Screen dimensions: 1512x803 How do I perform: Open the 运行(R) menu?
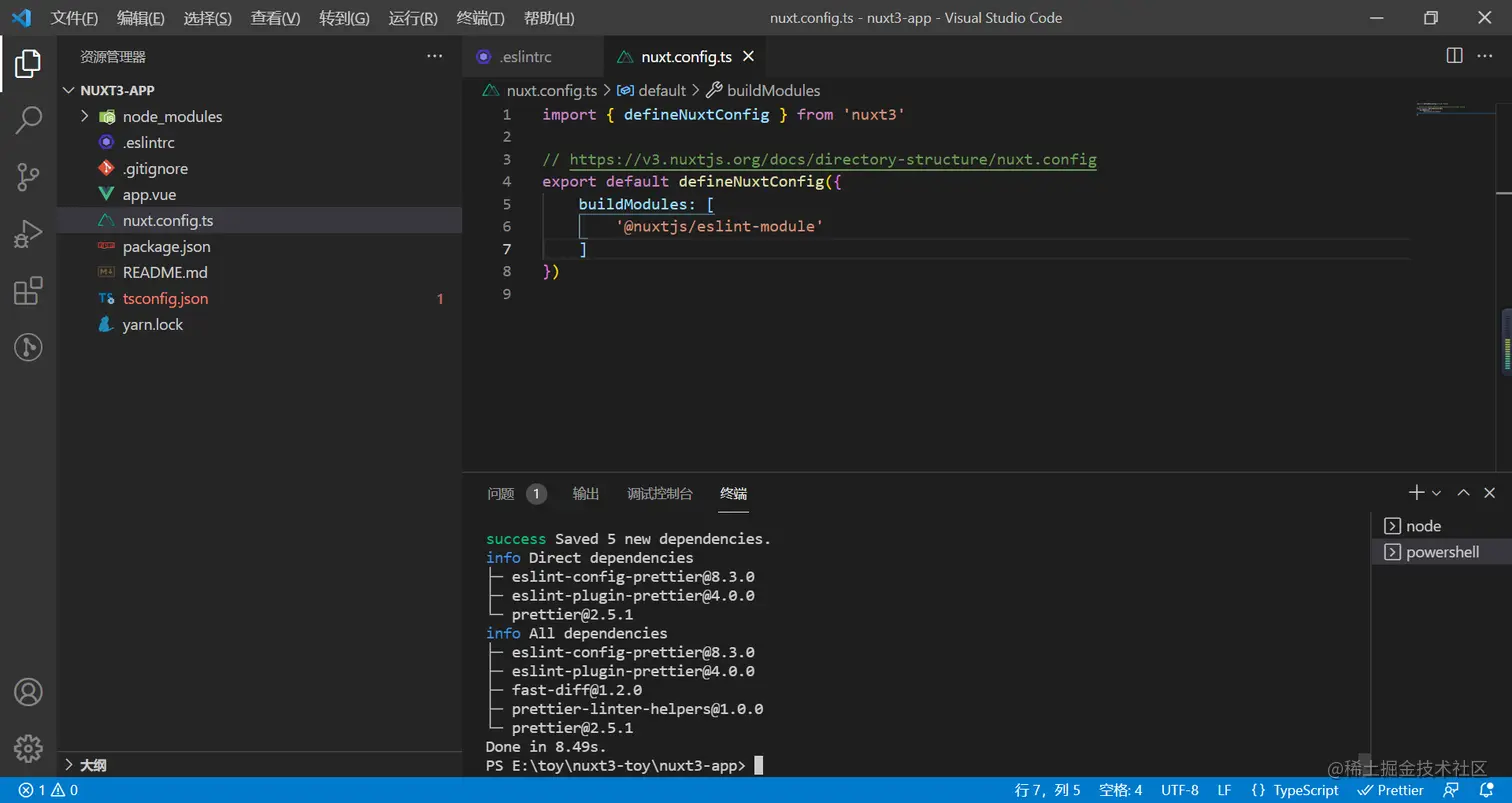[413, 18]
